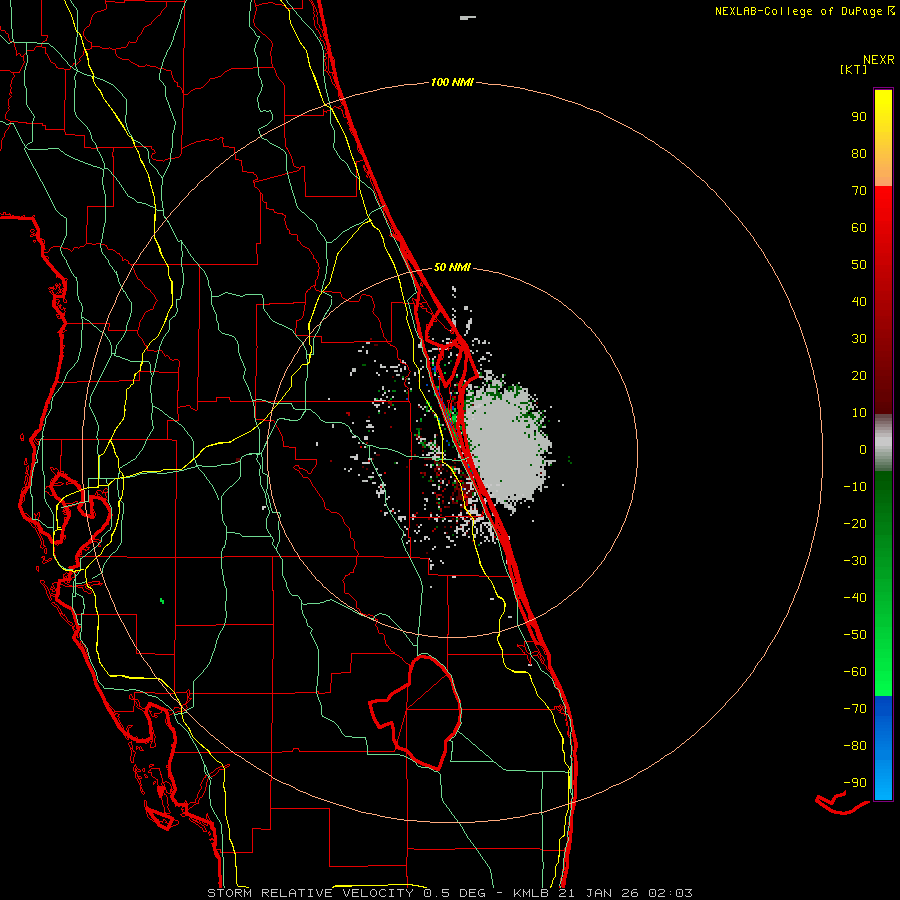Click the positive 20 scale value
Screen dimensions: 900x900
coord(859,375)
